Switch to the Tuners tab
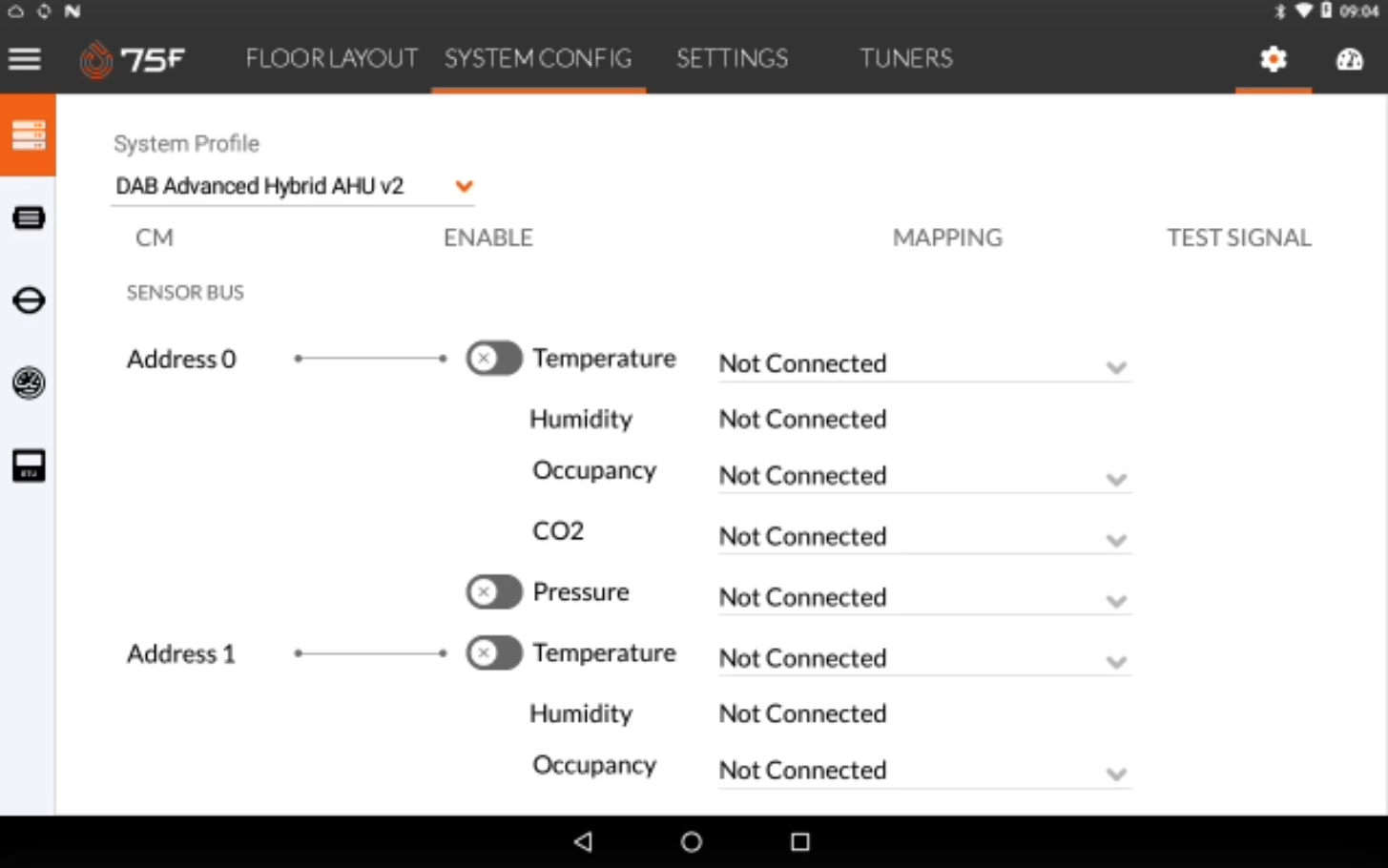The image size is (1388, 868). click(x=906, y=59)
